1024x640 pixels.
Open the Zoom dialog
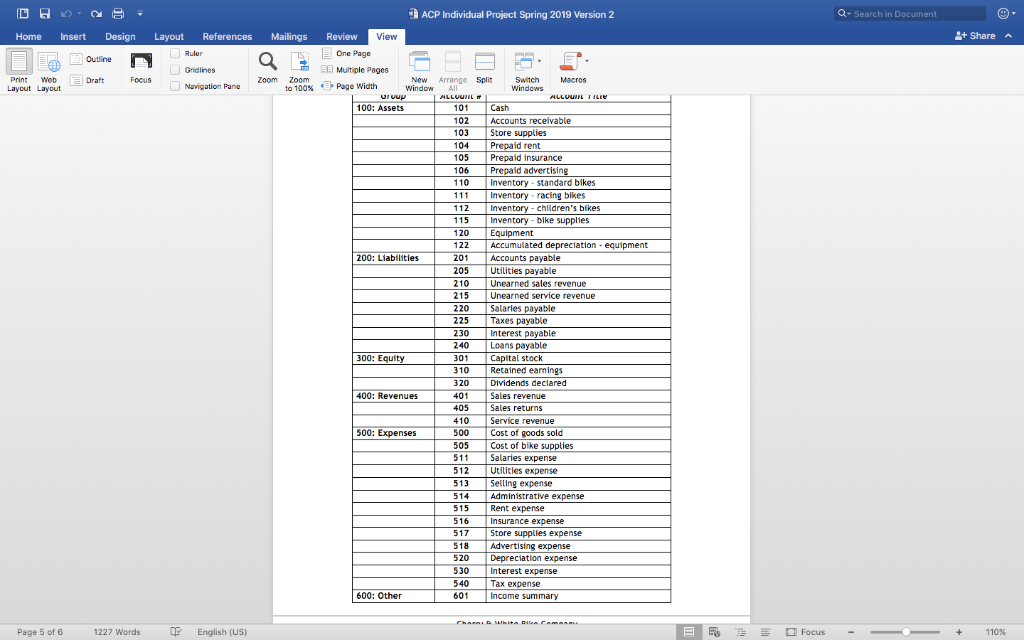point(267,68)
